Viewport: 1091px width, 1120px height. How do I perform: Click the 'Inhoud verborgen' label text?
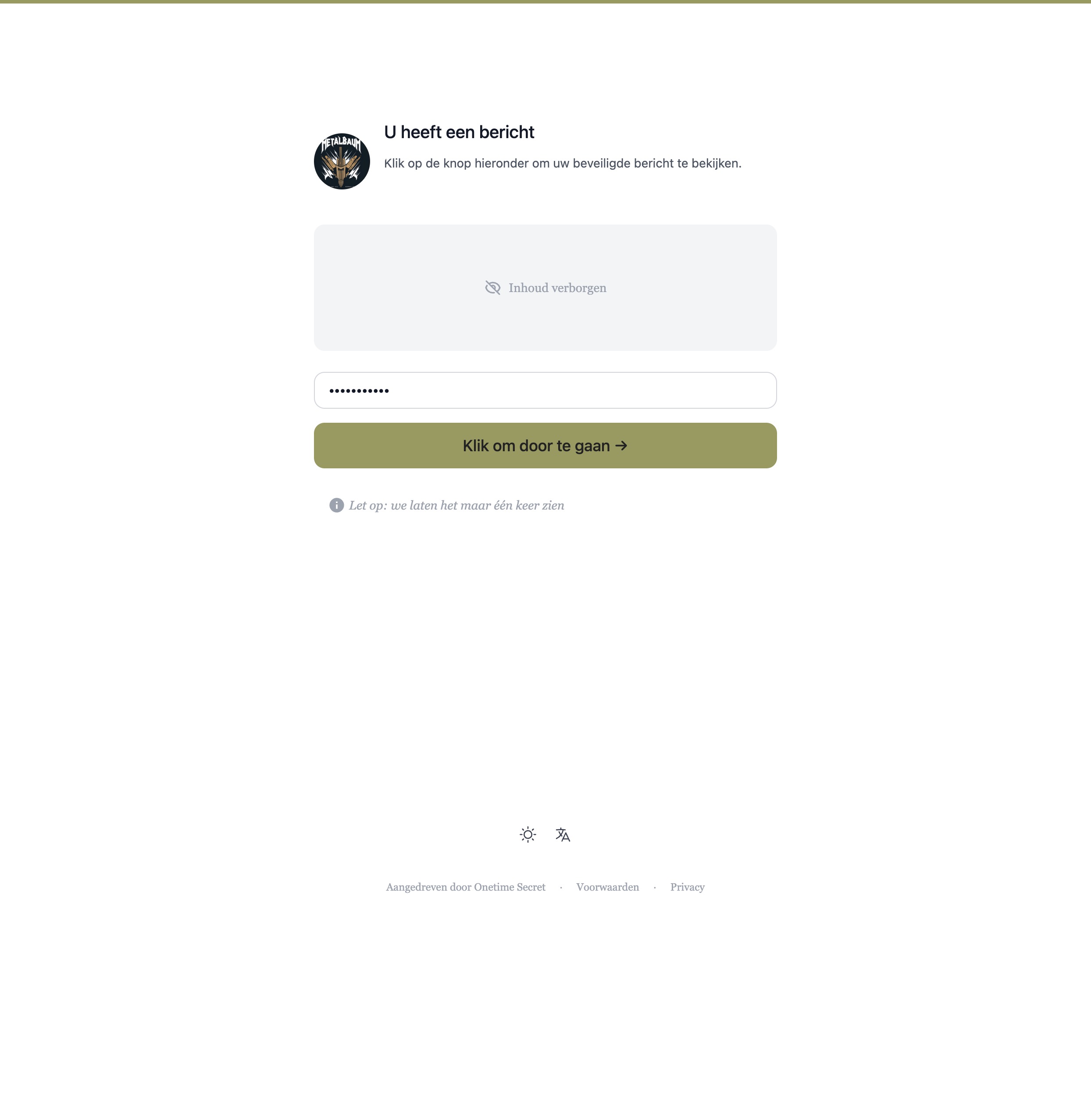coord(557,288)
